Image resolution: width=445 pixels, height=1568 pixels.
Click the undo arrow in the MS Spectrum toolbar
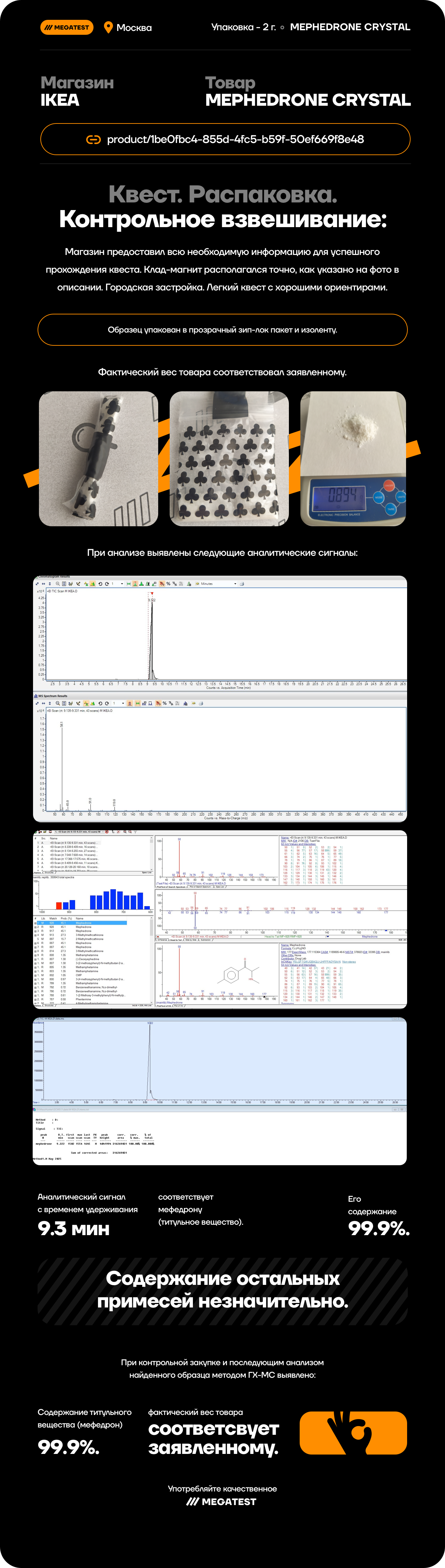(x=100, y=703)
